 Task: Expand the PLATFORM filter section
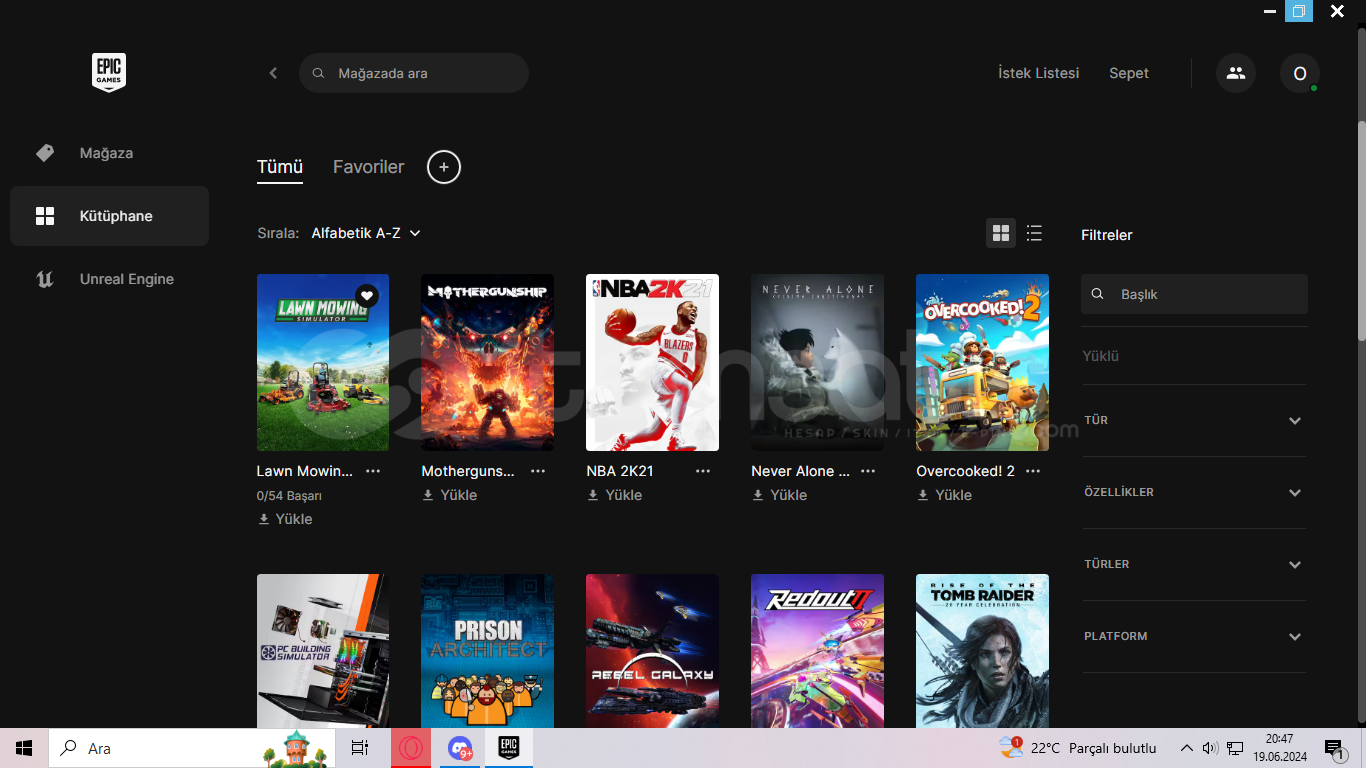coord(1194,637)
